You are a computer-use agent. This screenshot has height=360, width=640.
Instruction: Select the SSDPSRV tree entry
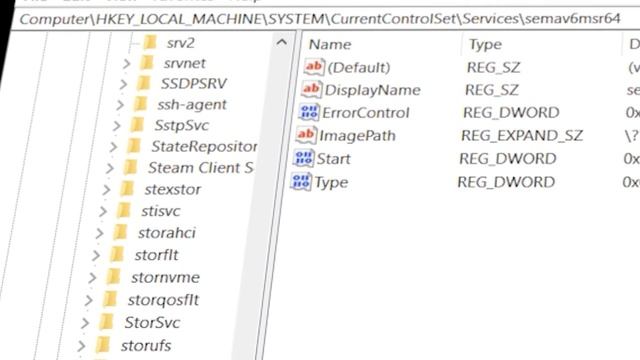[x=193, y=84]
